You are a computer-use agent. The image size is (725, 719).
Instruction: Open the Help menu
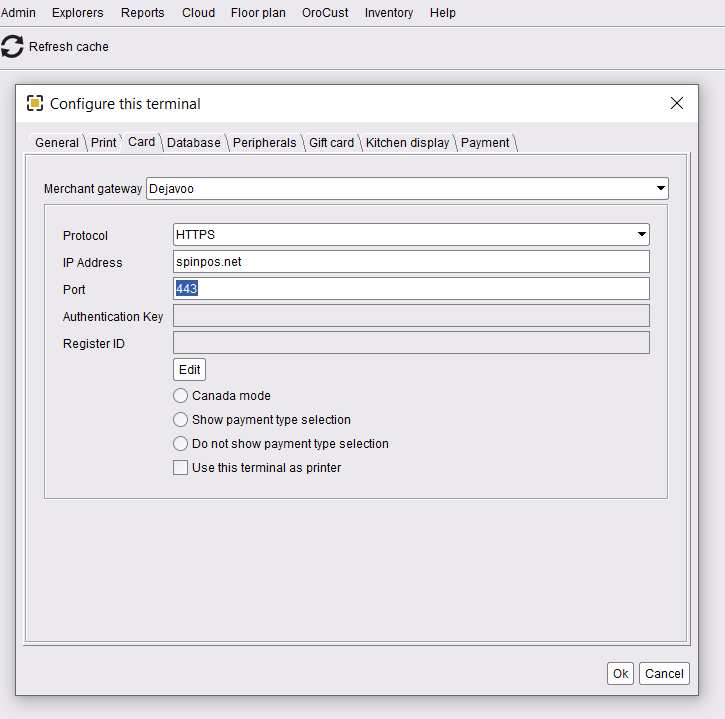[442, 13]
